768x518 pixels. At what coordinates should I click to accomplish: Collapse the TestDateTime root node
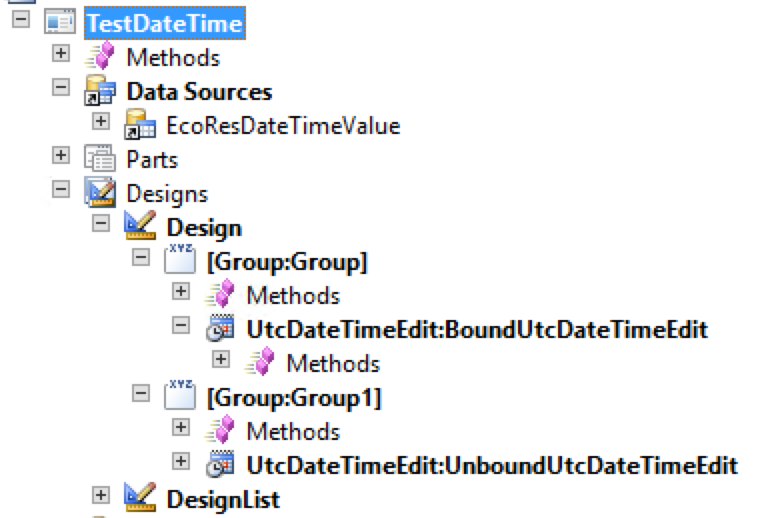click(x=21, y=20)
